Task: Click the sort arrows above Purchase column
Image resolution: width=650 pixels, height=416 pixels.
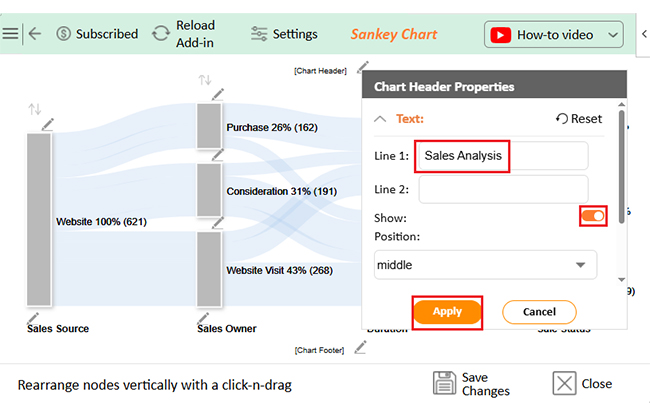Action: (205, 80)
